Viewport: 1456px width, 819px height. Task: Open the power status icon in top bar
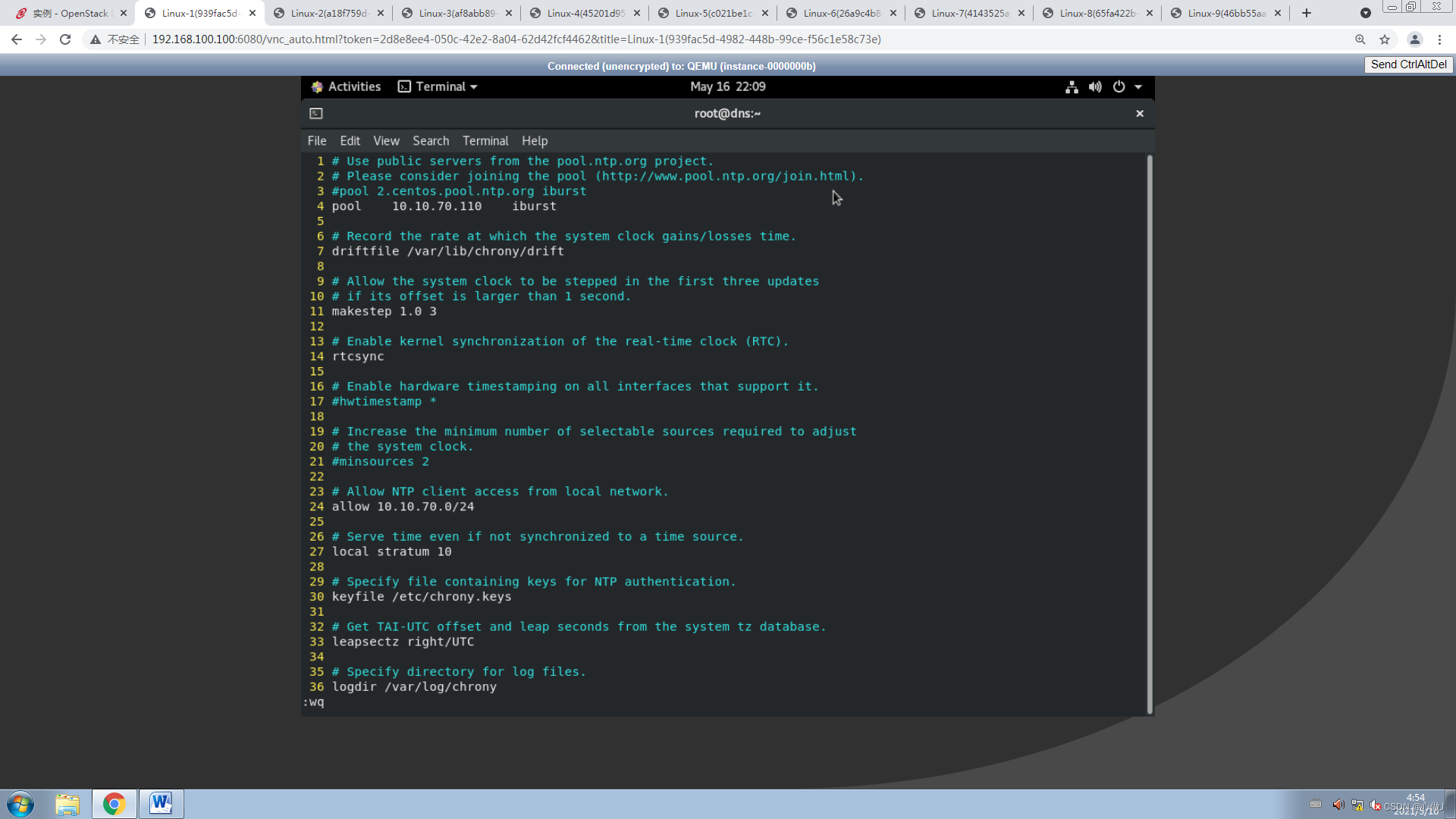(1120, 87)
